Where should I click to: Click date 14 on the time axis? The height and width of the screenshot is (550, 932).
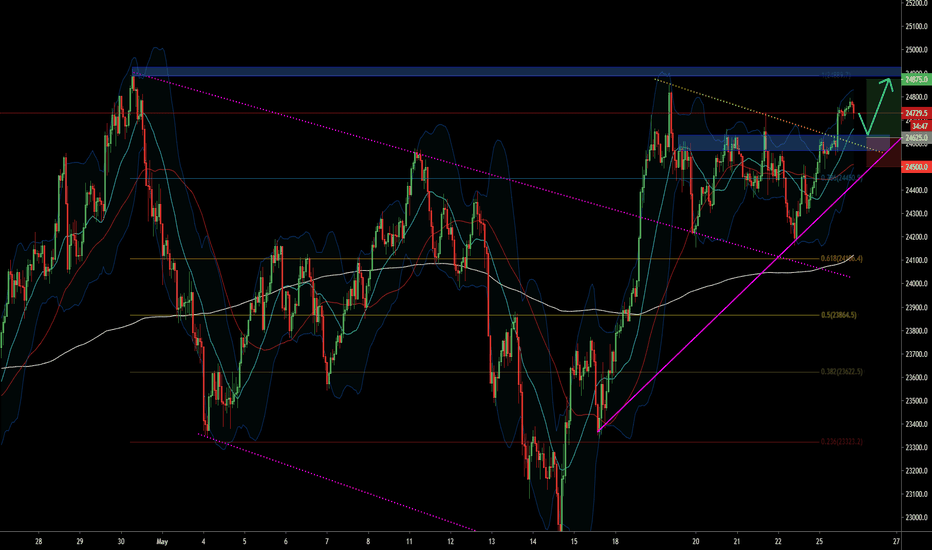[533, 542]
